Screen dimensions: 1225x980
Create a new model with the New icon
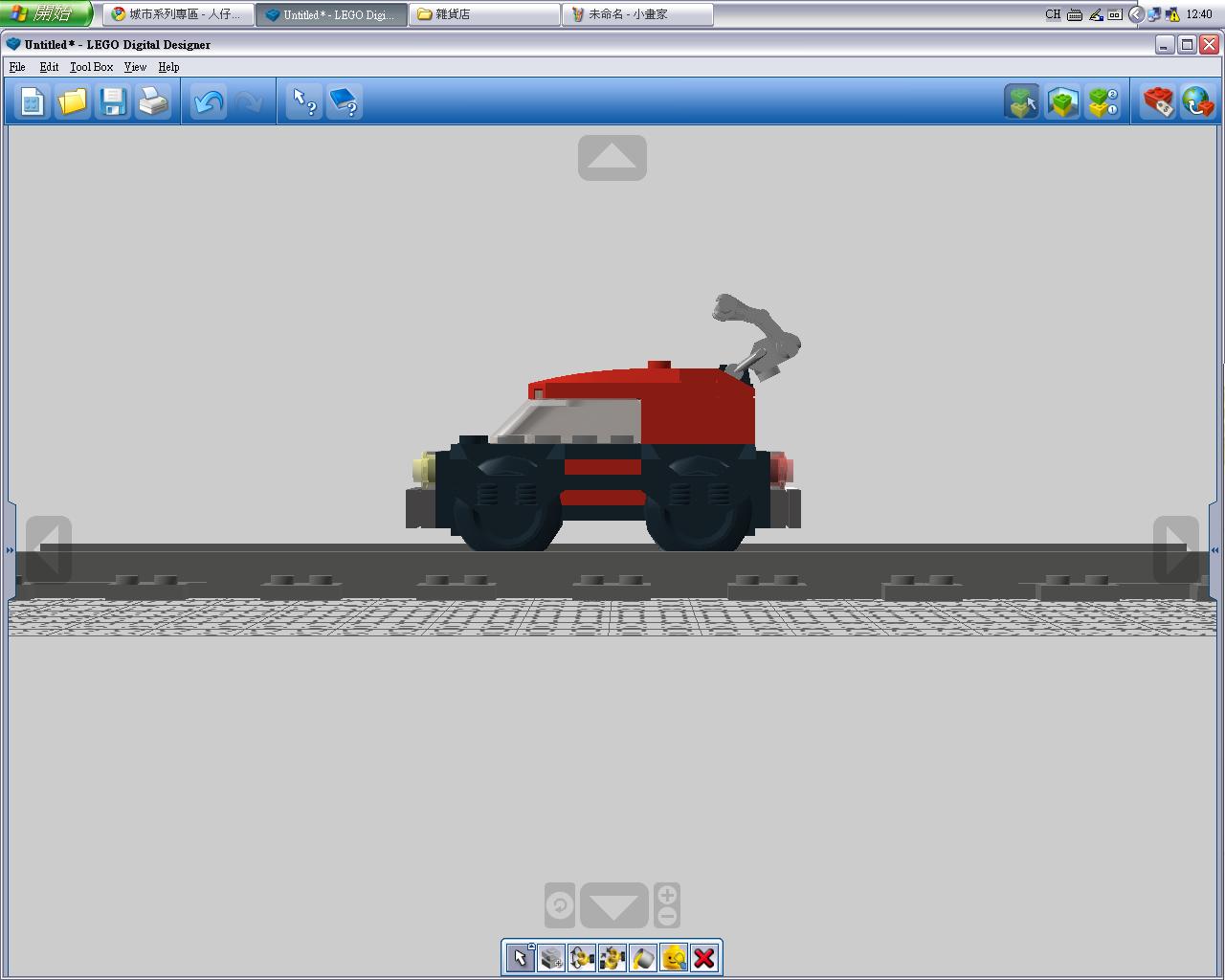tap(32, 101)
